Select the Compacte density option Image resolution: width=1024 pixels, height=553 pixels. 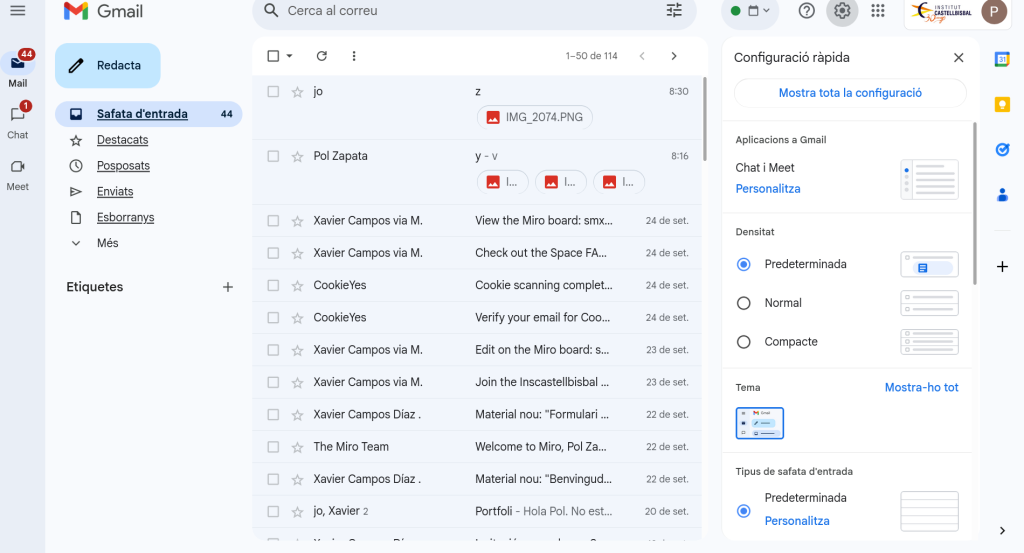pos(743,342)
